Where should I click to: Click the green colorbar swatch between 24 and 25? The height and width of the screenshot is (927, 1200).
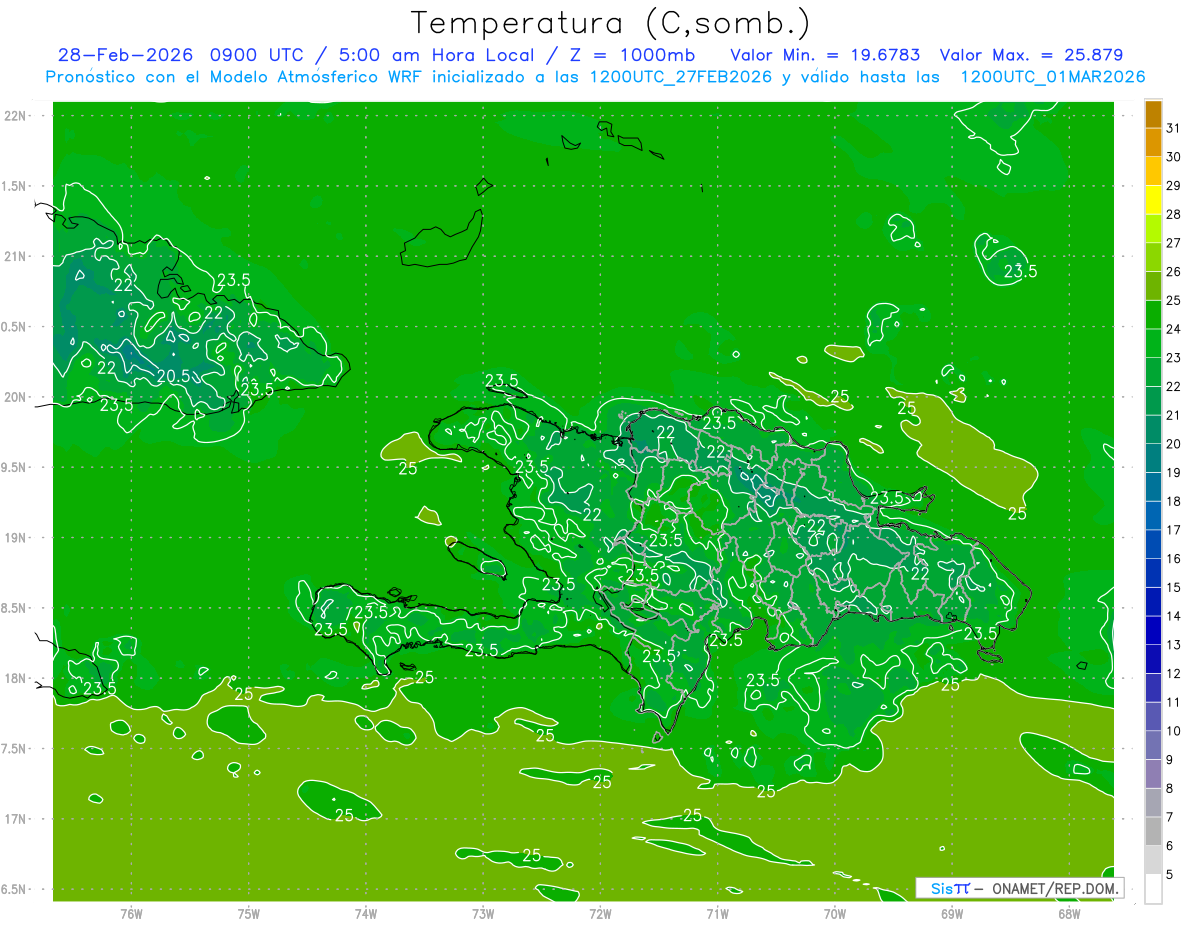click(x=1153, y=314)
